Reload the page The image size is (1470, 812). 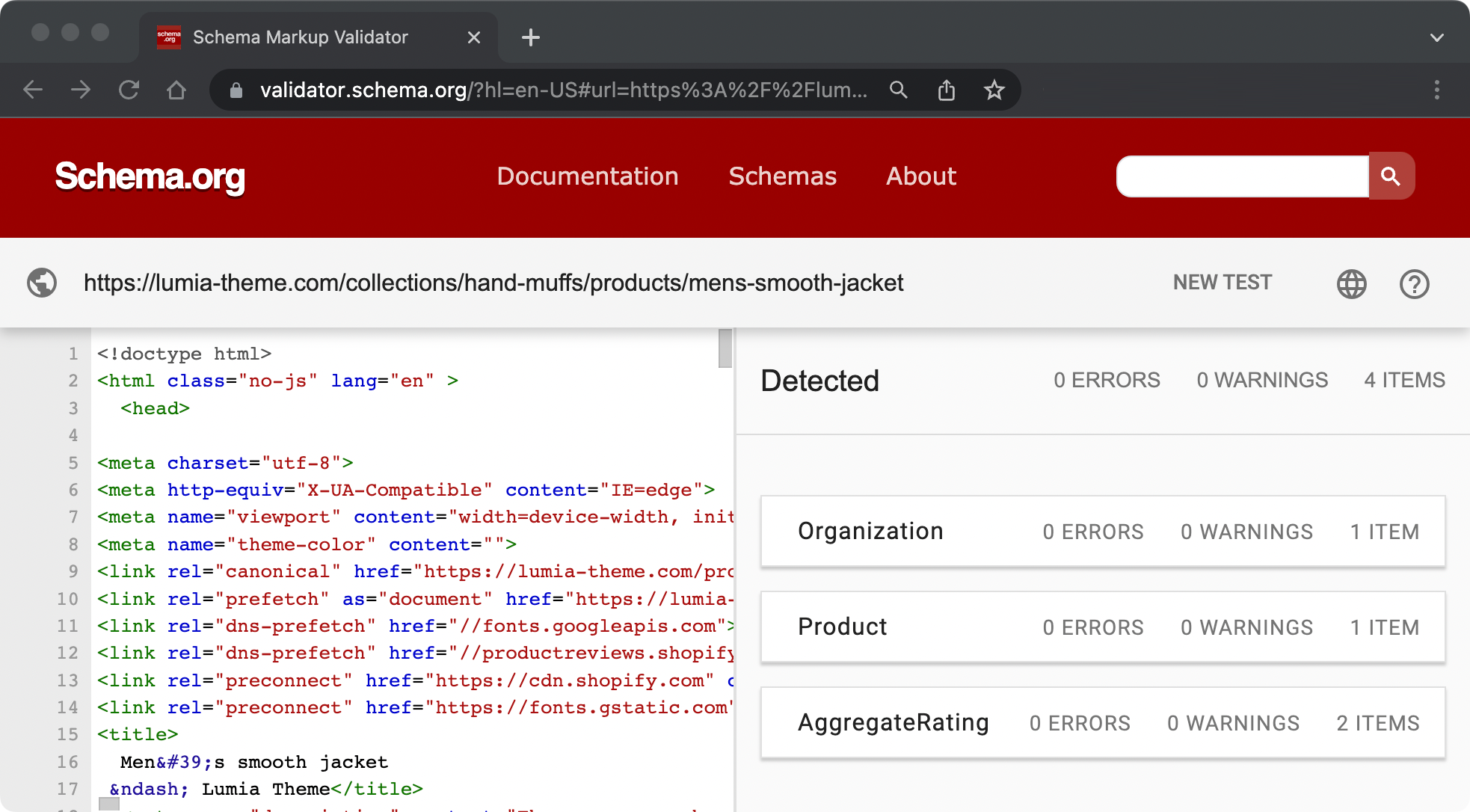129,90
